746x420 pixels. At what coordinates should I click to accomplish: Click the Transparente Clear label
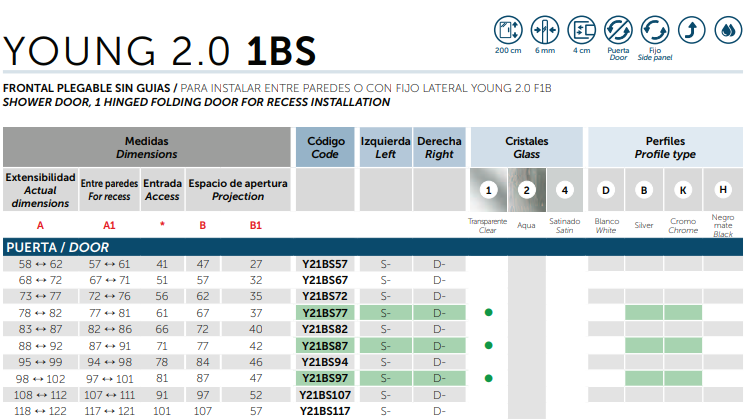click(488, 225)
